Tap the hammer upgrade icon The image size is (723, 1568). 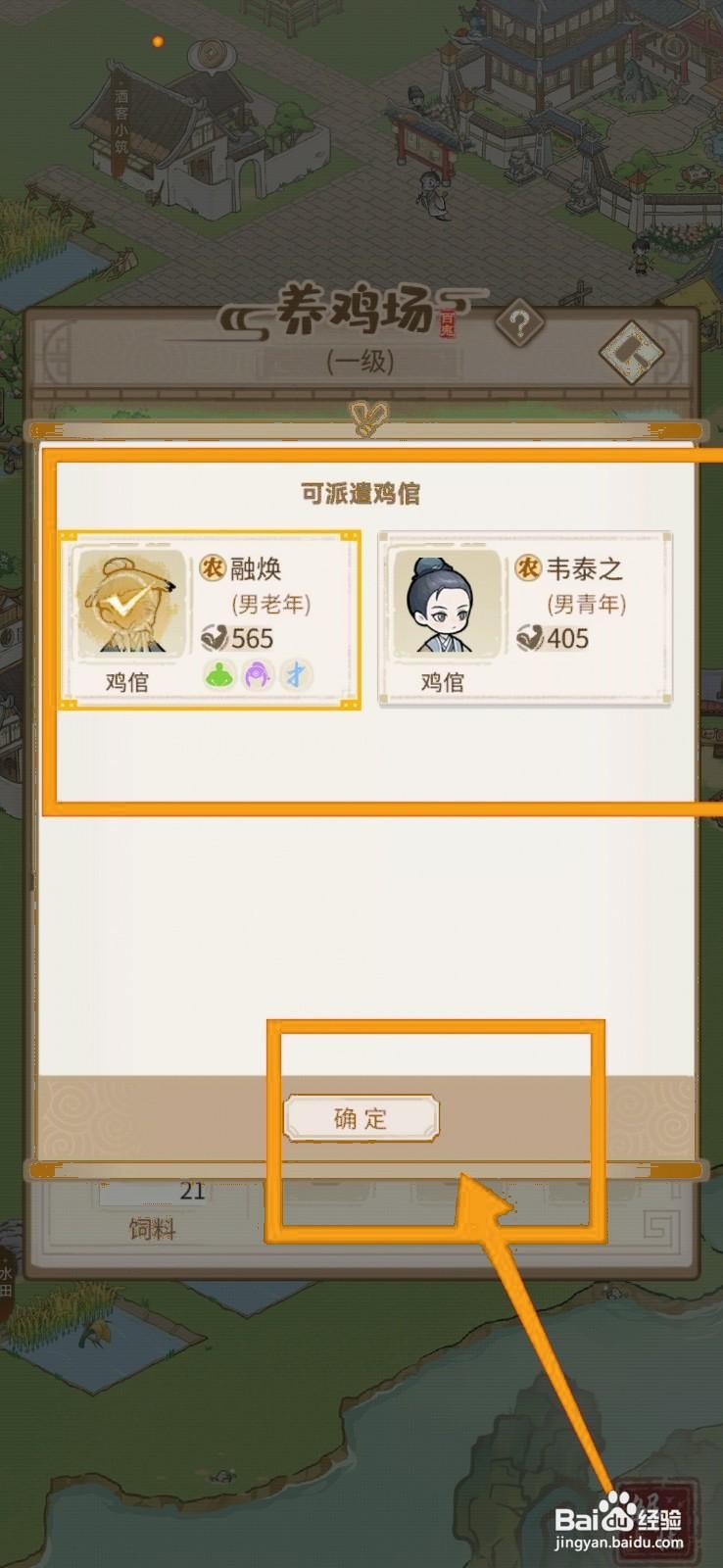(631, 353)
